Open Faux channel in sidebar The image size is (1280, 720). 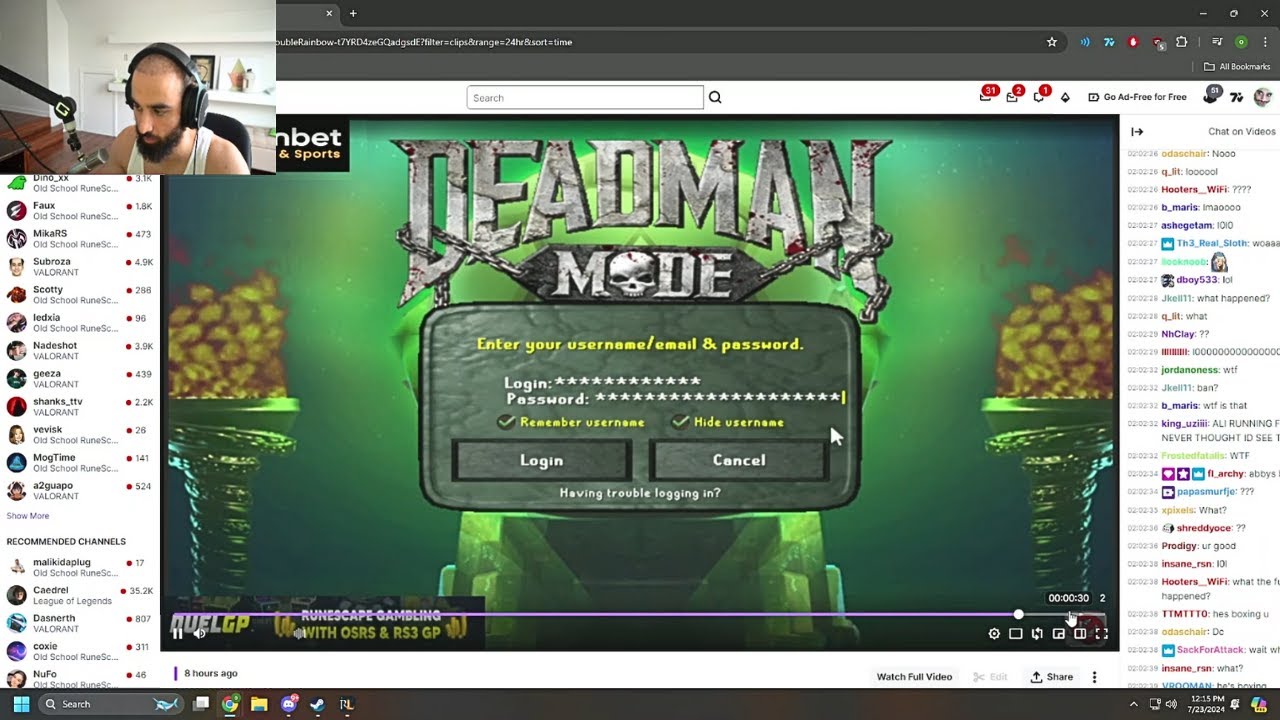tap(80, 211)
